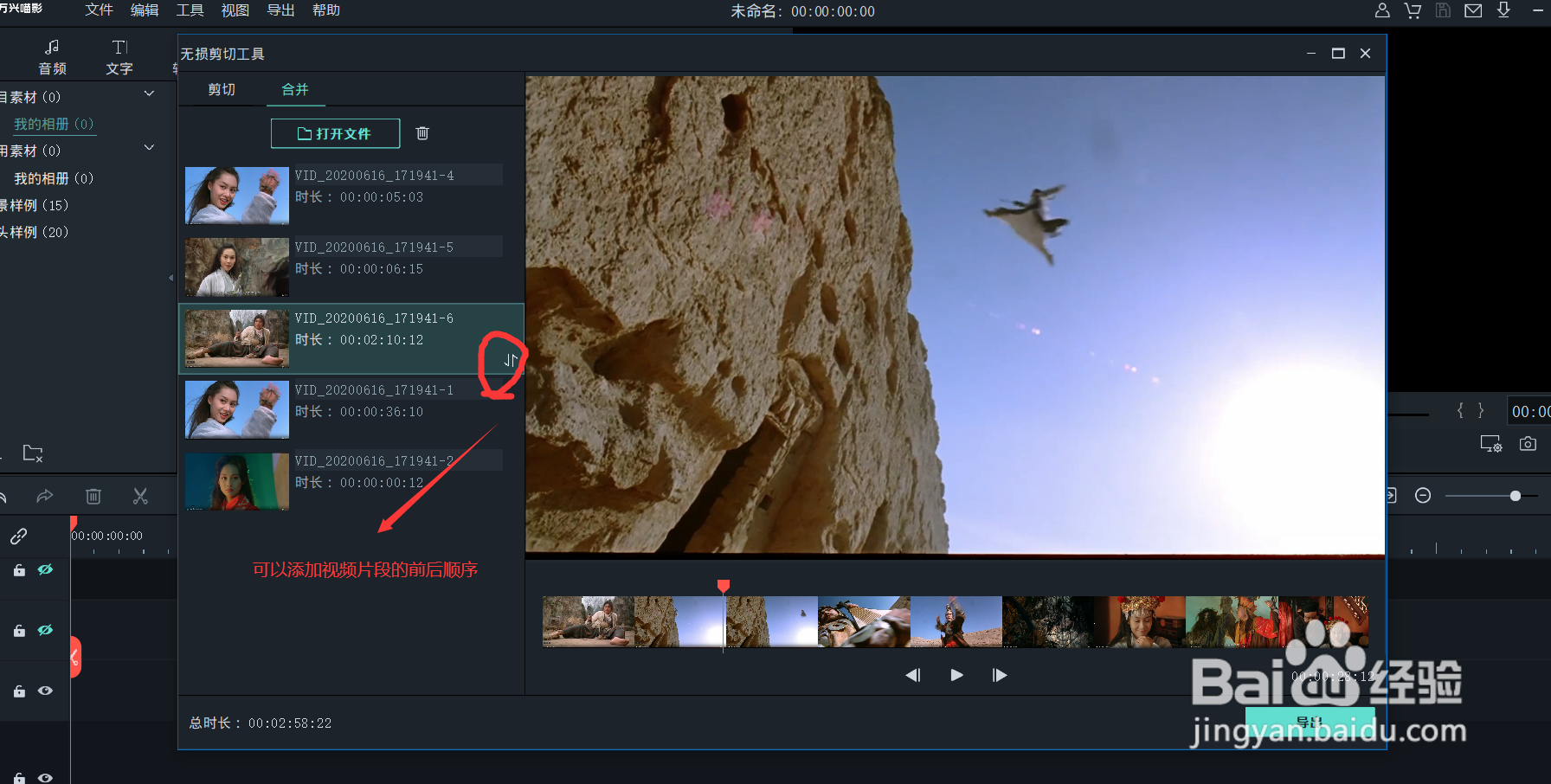Select clip VID_20200616_171941-6 thumbnail
The image size is (1551, 784).
(237, 338)
